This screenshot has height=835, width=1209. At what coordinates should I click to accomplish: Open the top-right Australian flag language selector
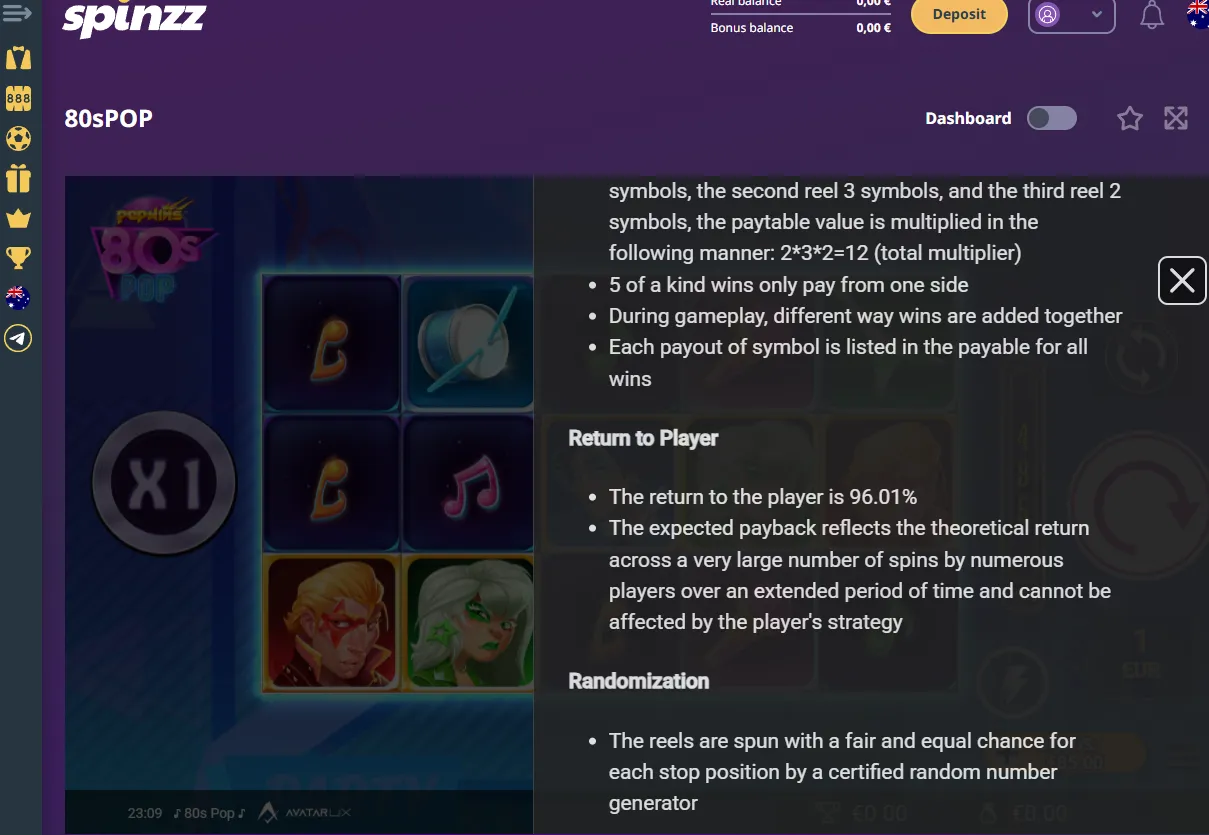click(1197, 14)
